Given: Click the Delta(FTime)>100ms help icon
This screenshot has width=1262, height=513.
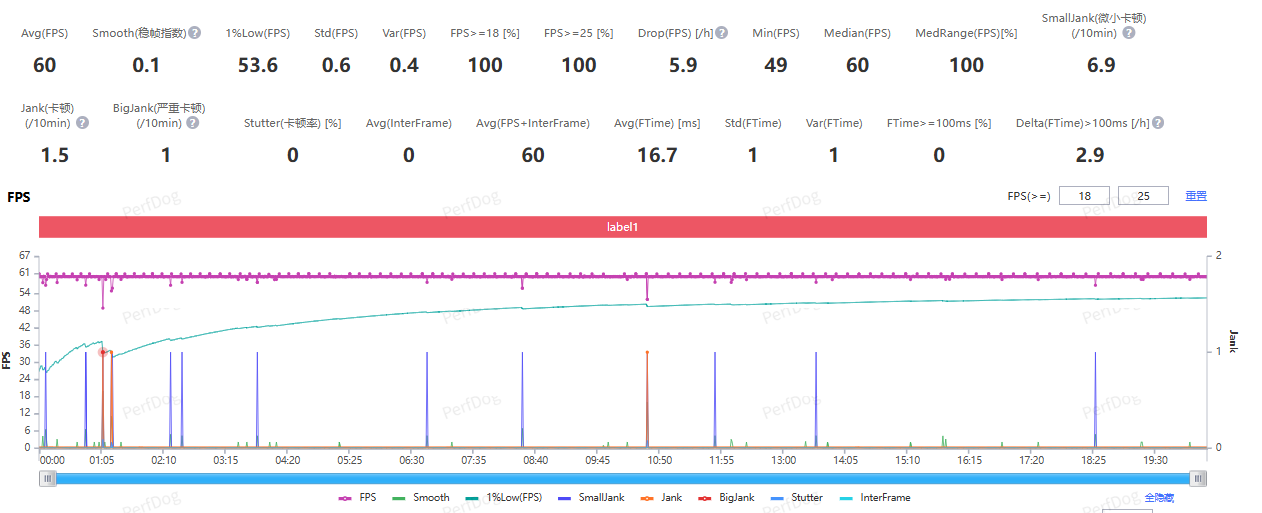Looking at the screenshot, I should coord(1157,123).
